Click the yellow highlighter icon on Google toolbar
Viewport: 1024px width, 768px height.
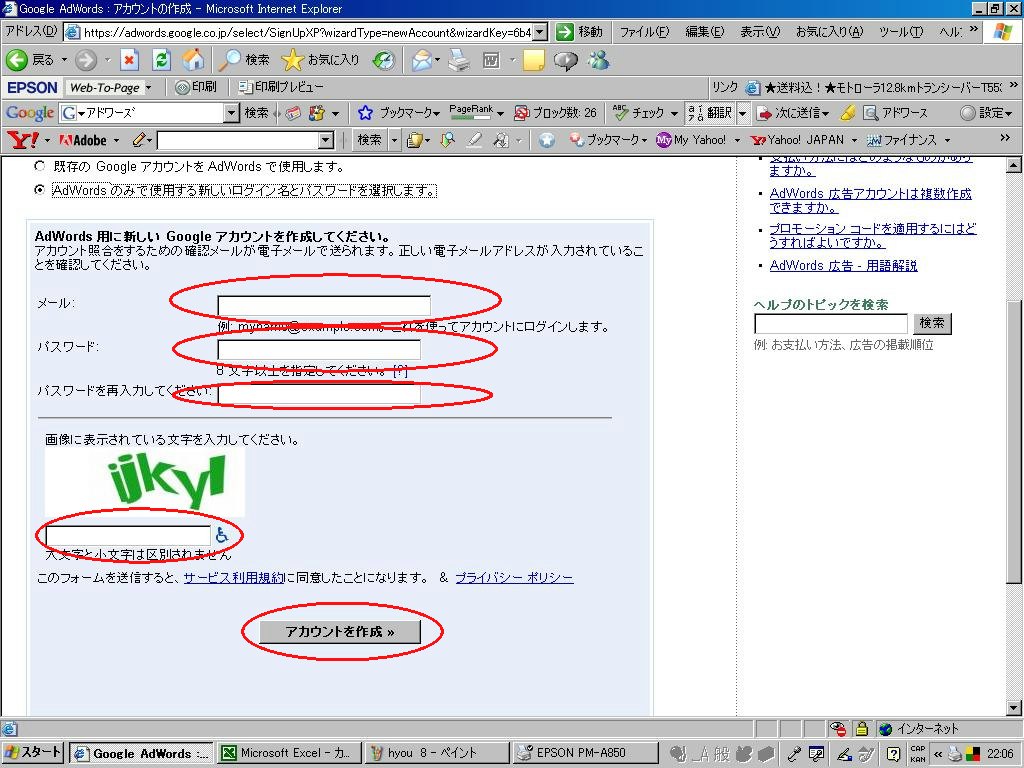[848, 113]
